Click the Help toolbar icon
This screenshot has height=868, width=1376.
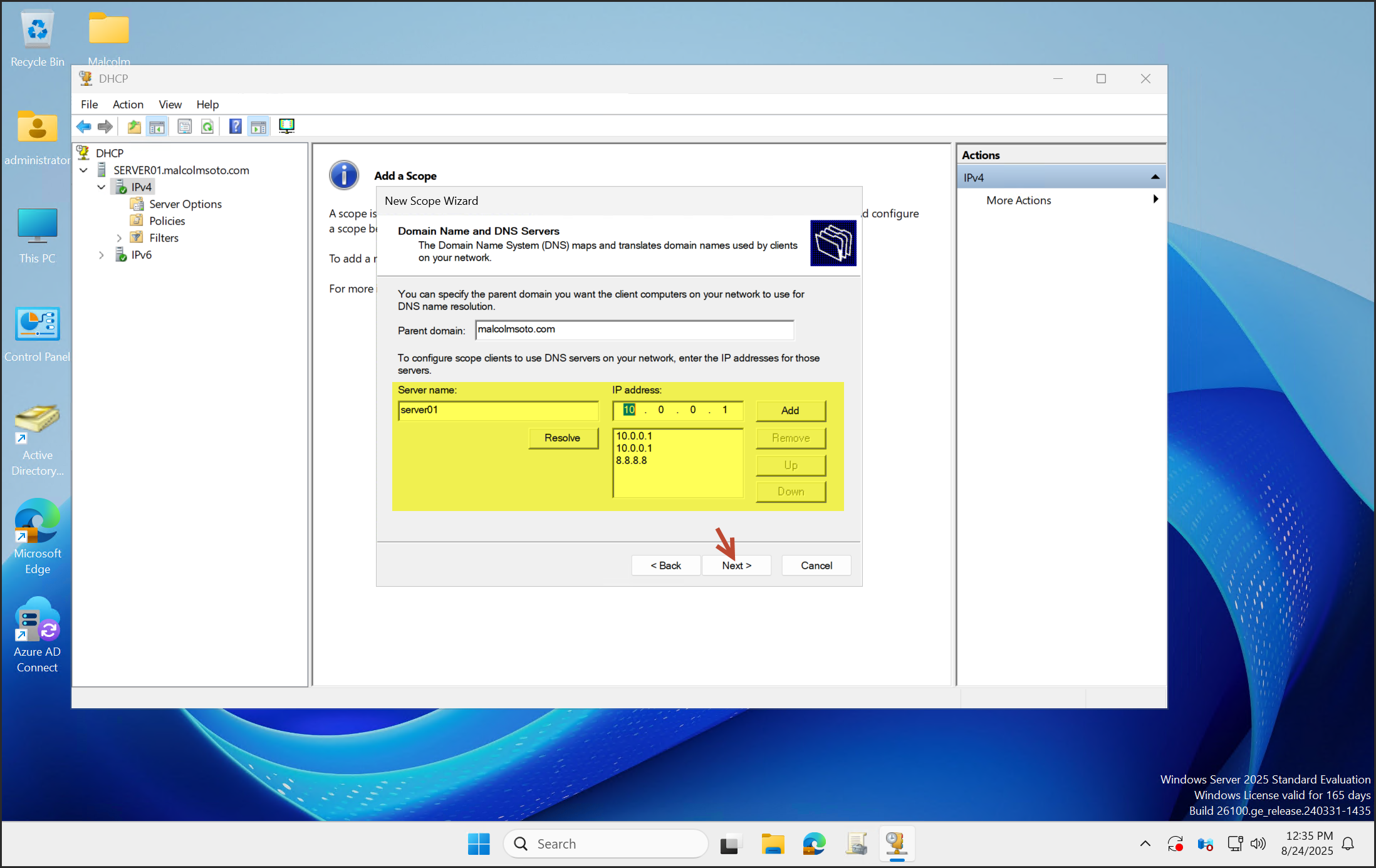pyautogui.click(x=235, y=126)
